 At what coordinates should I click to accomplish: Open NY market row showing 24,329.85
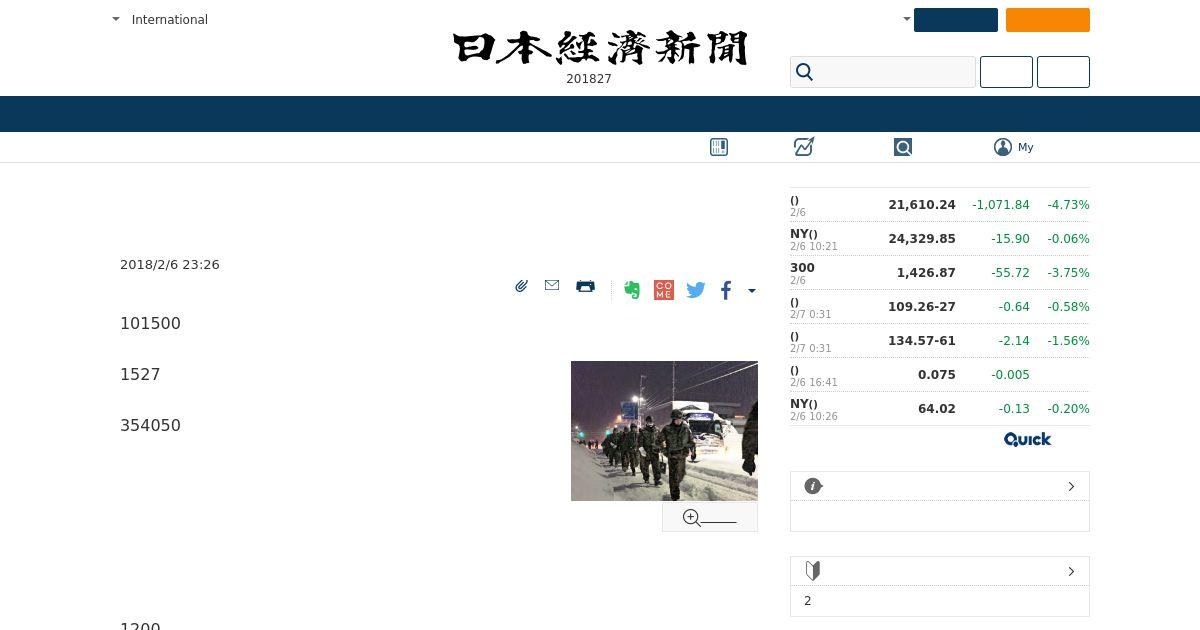pyautogui.click(x=940, y=239)
